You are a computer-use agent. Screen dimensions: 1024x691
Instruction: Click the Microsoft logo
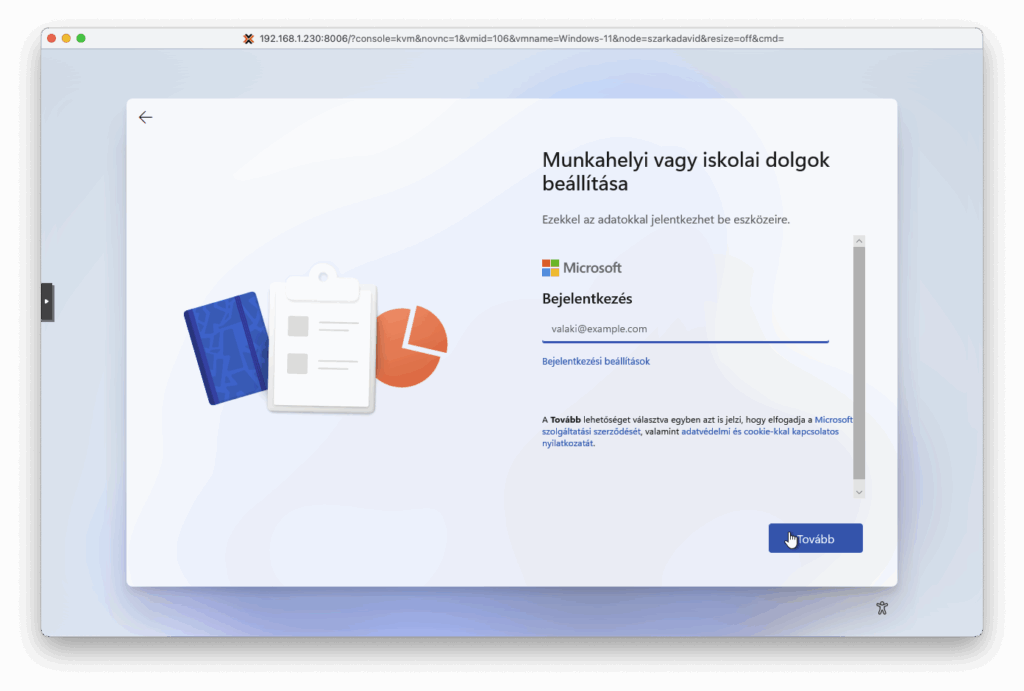click(x=581, y=268)
